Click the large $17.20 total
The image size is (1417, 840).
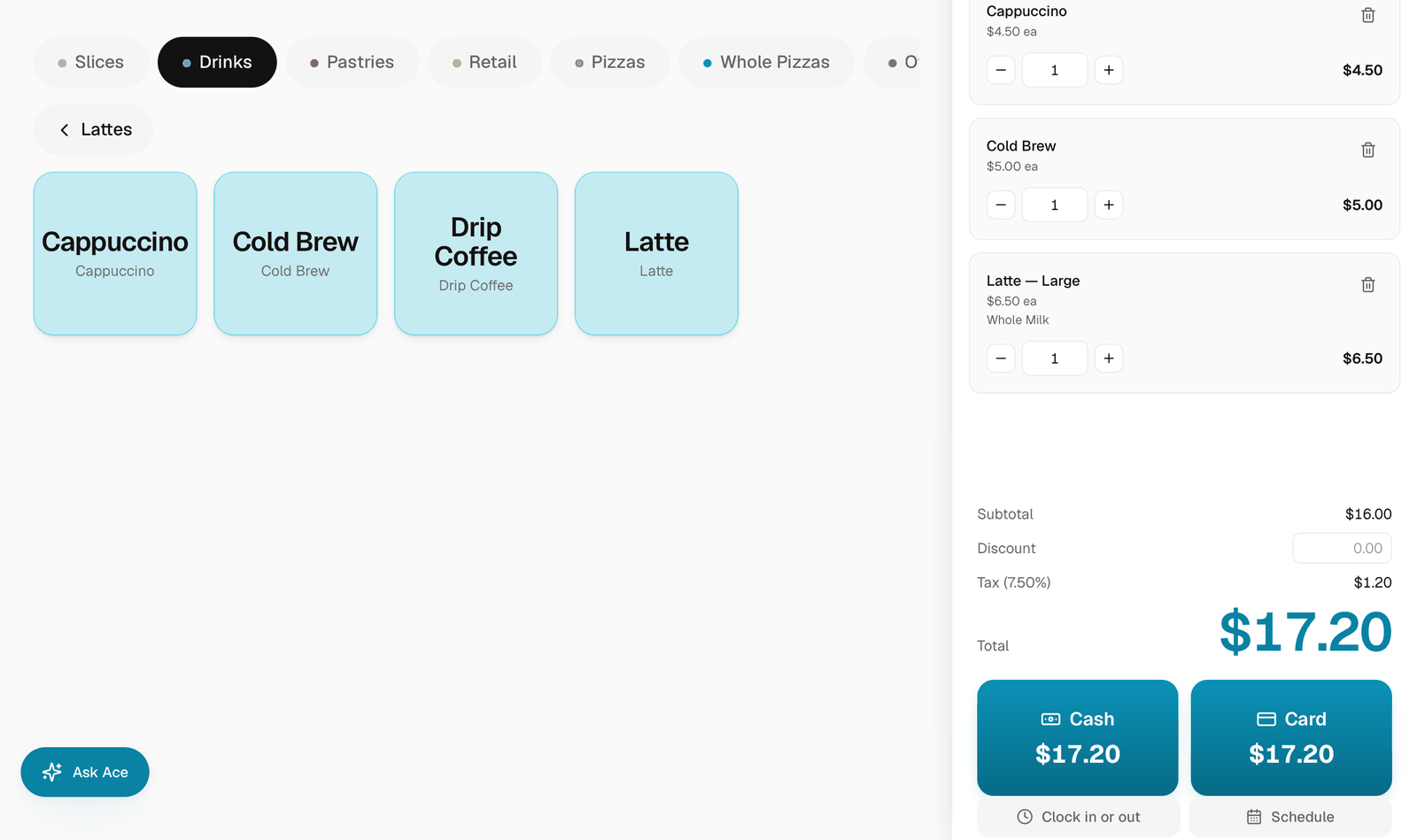(1305, 632)
